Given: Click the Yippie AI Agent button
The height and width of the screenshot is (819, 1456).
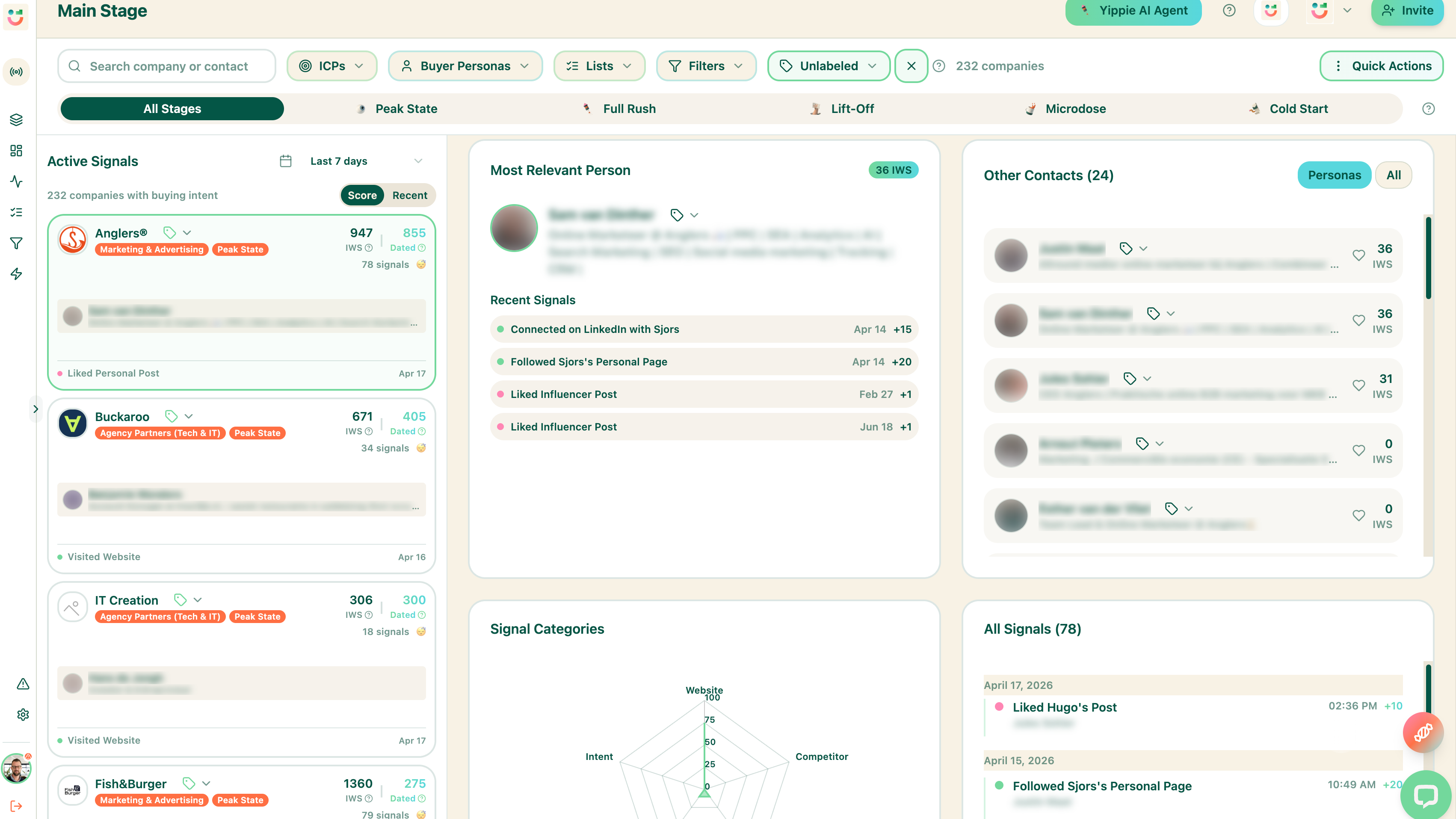Looking at the screenshot, I should [1133, 11].
